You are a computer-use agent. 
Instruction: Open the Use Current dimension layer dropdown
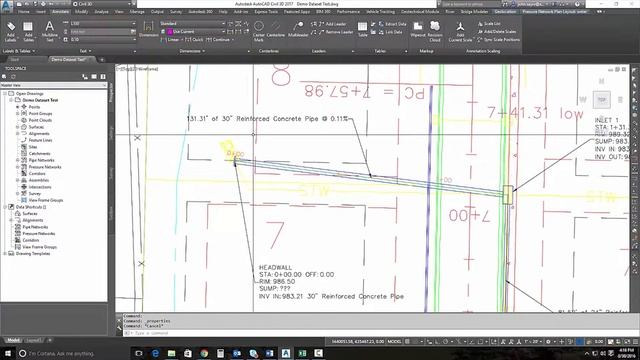[x=195, y=31]
